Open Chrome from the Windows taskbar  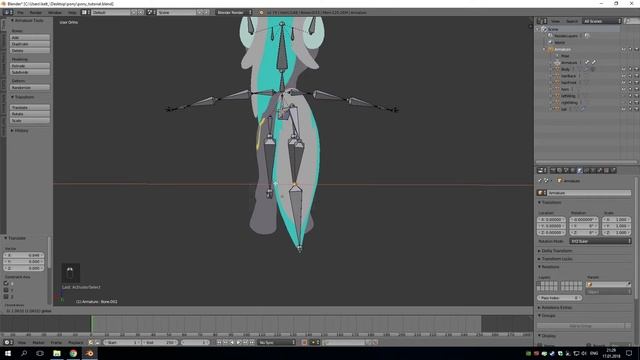coord(73,353)
